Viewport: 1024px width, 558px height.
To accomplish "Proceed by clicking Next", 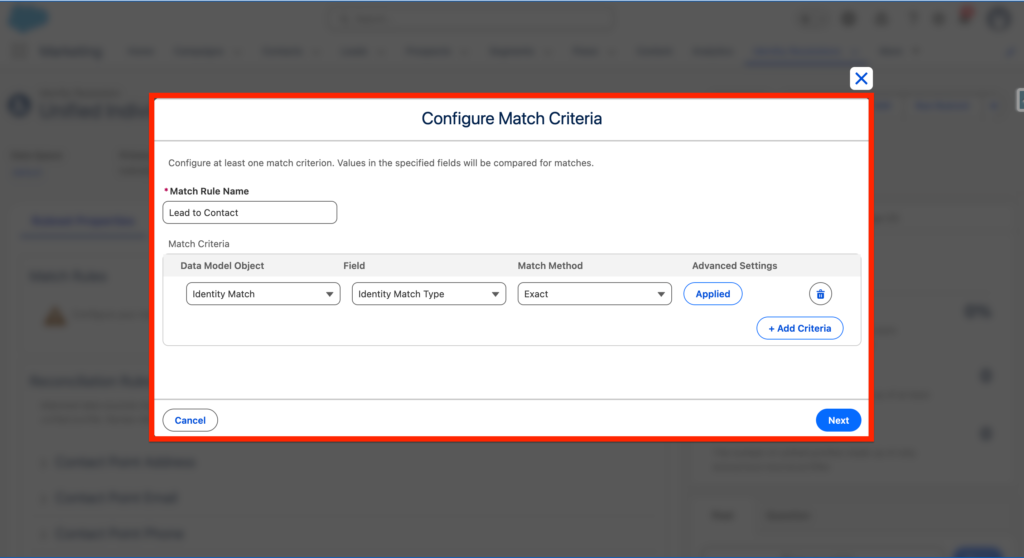I will pyautogui.click(x=838, y=420).
